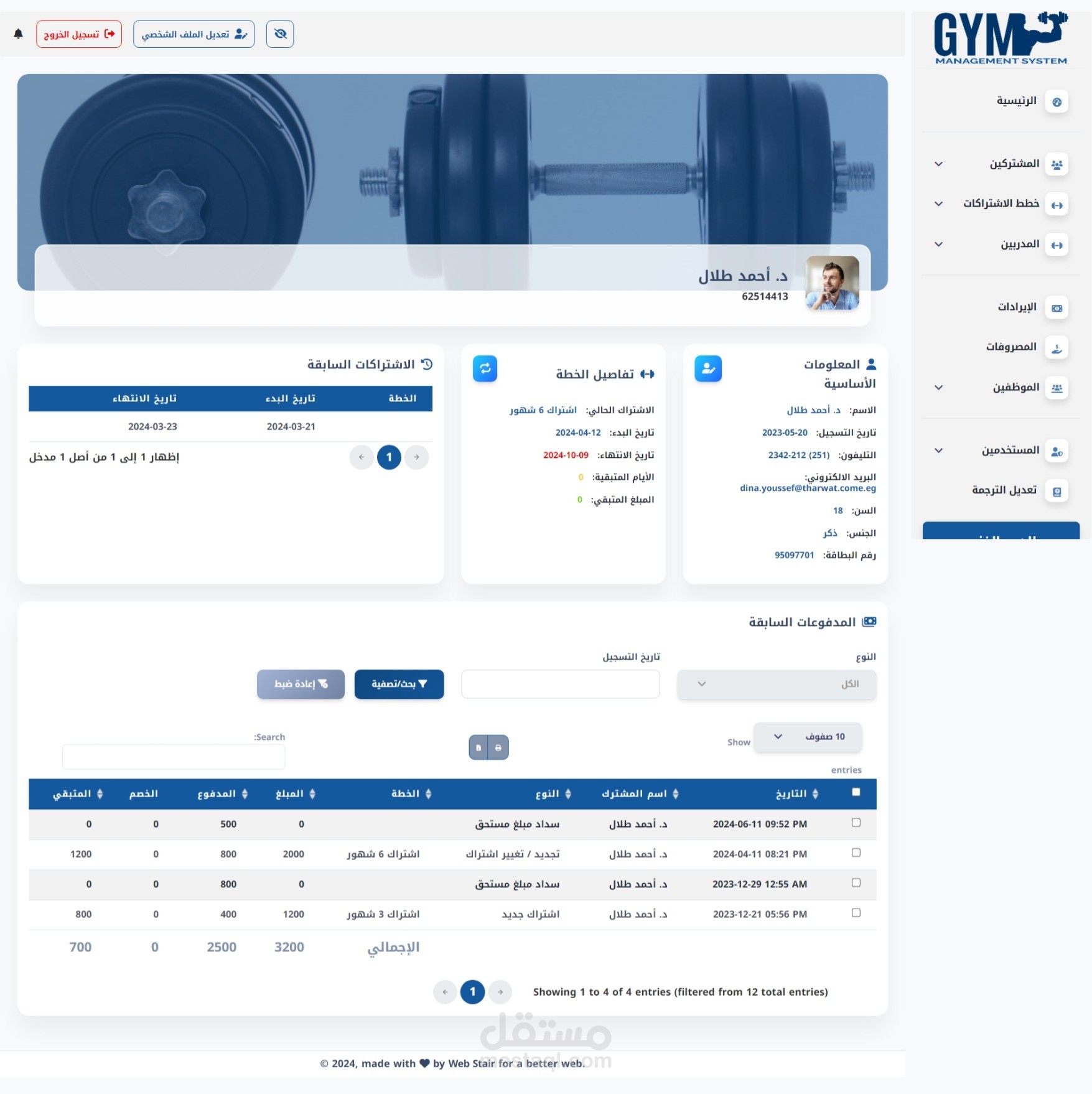The width and height of the screenshot is (1092, 1094).
Task: Open the المشتركين sidebar menu
Action: (1015, 164)
